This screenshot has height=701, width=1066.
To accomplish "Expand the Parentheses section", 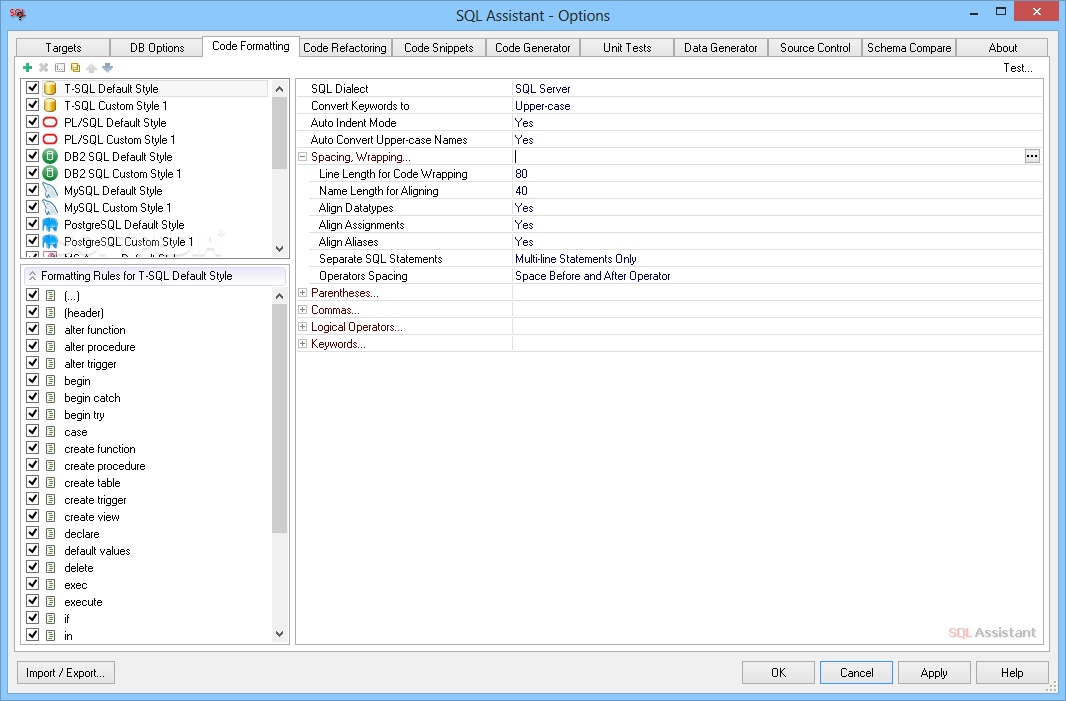I will click(303, 292).
